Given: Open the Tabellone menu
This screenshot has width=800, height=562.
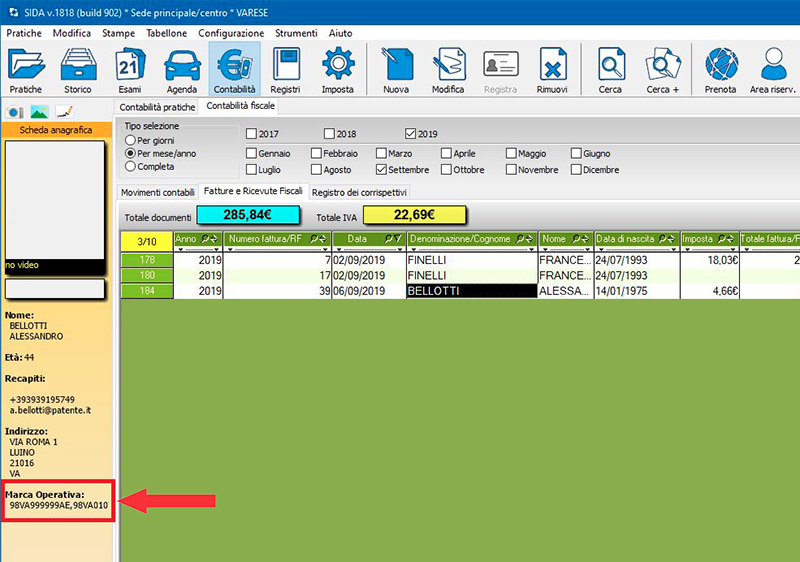Looking at the screenshot, I should [166, 33].
